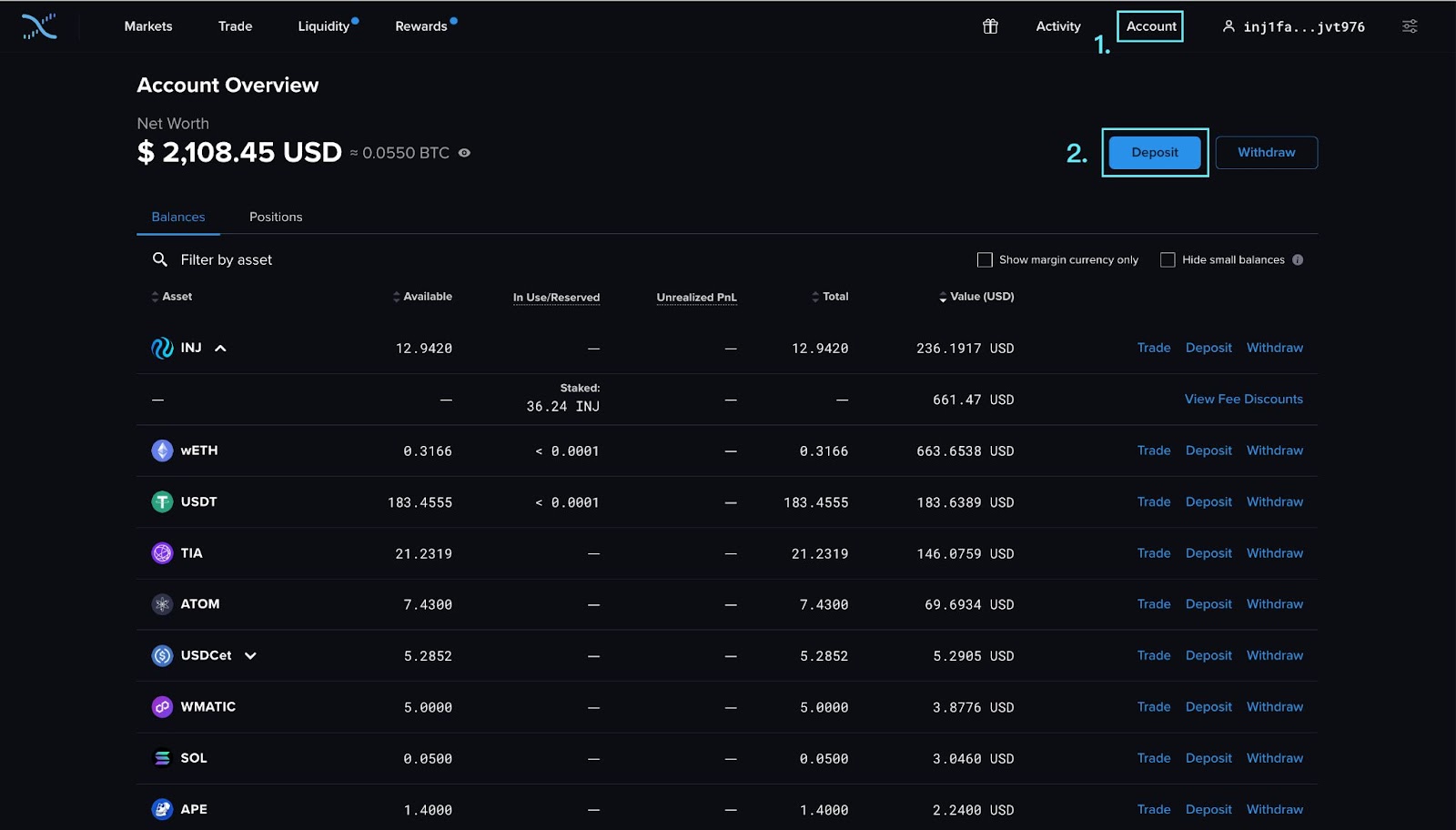The height and width of the screenshot is (830, 1456).
Task: Click the In Use/Reserved column header
Action: click(x=556, y=298)
